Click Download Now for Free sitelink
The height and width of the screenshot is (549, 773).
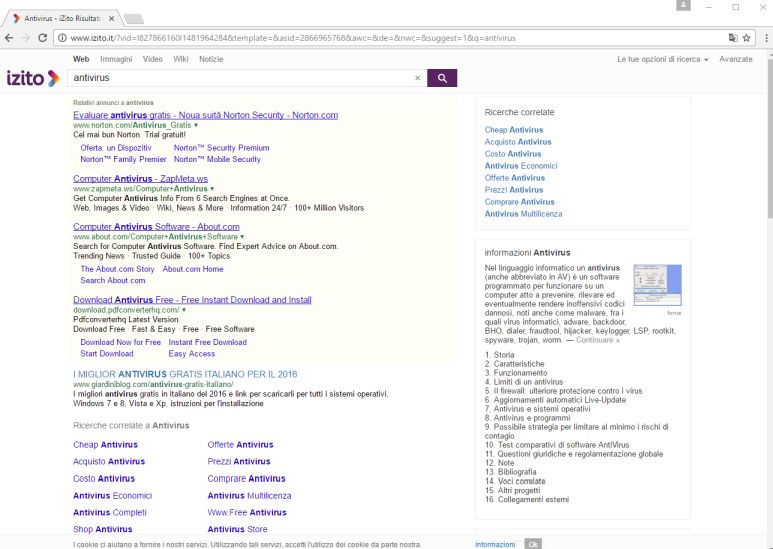point(121,342)
